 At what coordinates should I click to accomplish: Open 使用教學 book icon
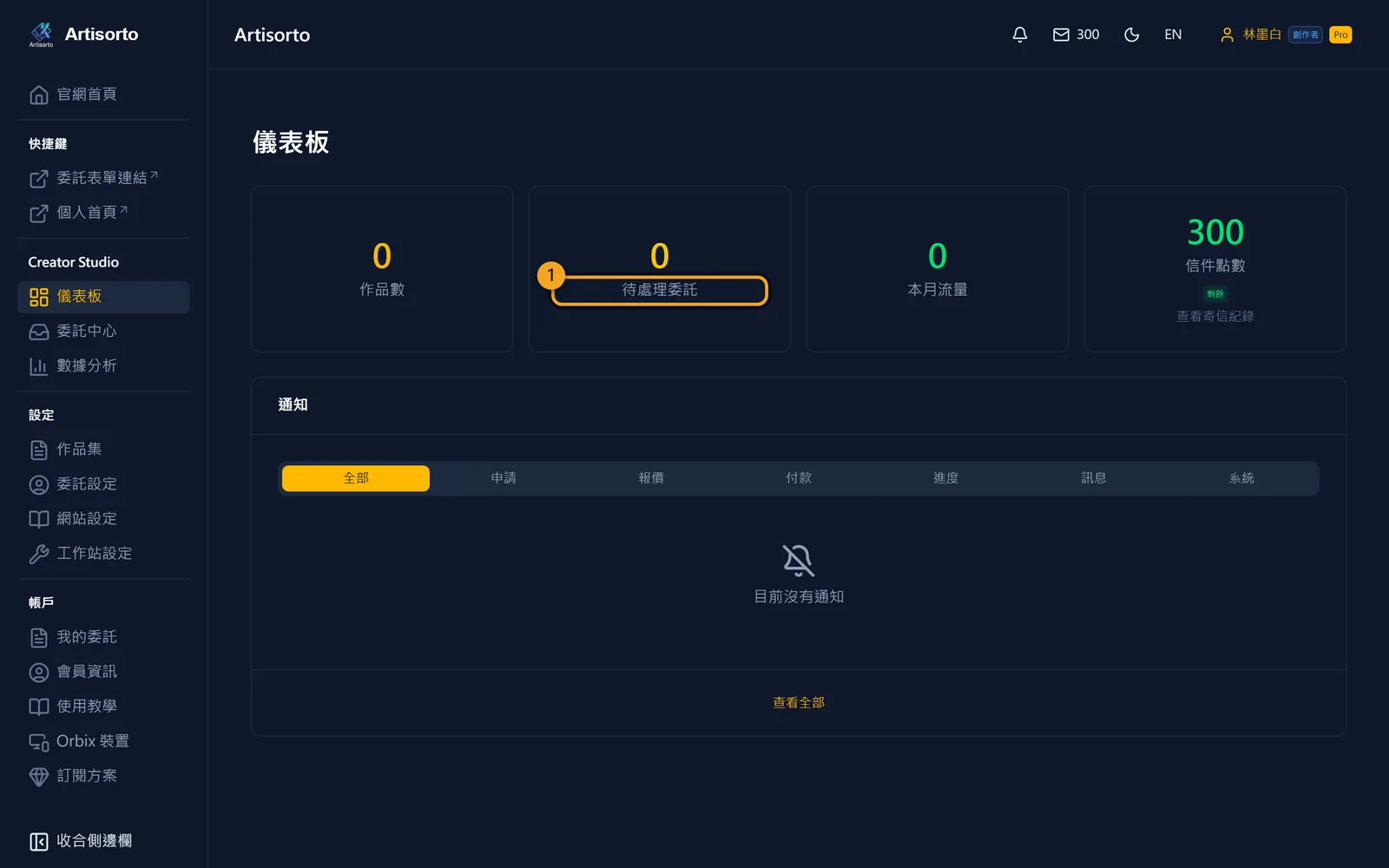point(39,707)
